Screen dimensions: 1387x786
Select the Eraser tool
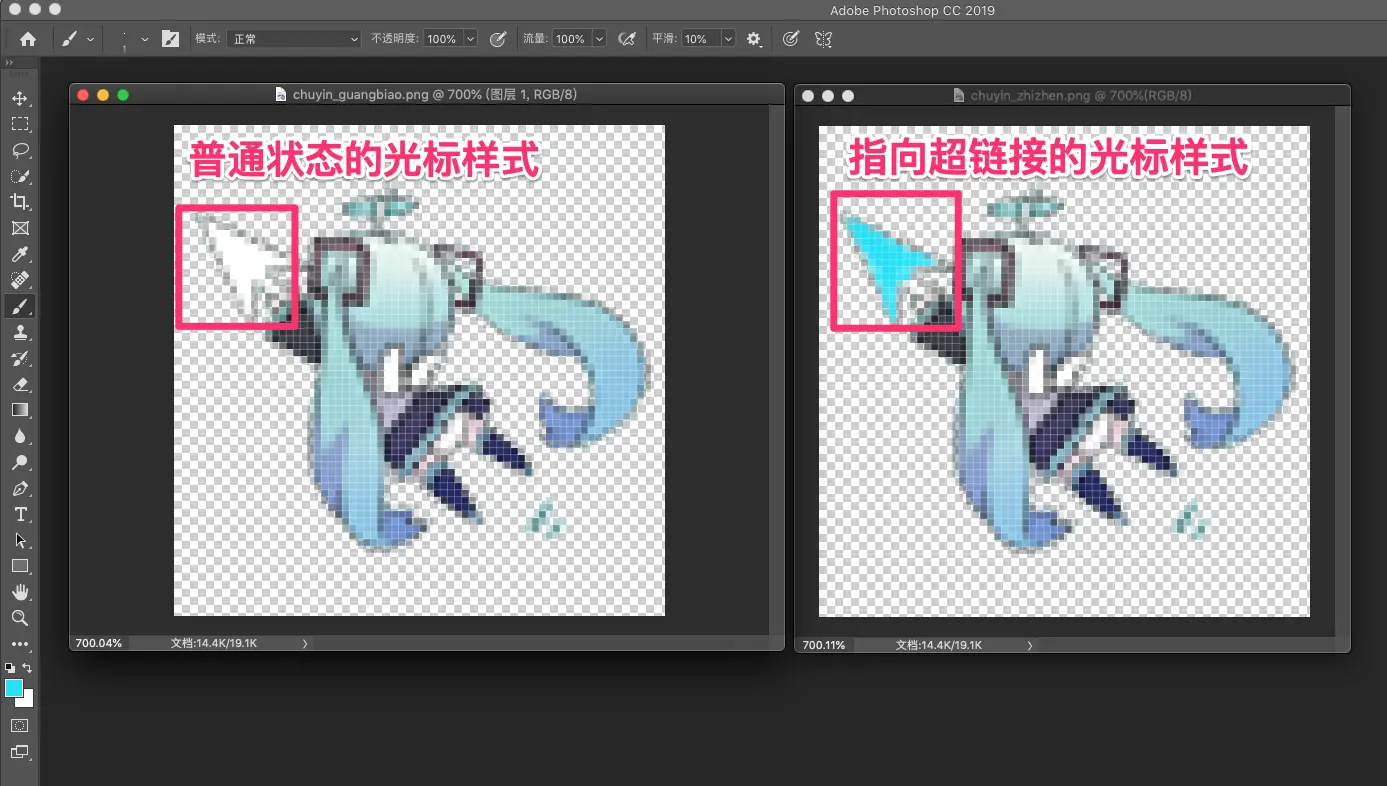[19, 384]
